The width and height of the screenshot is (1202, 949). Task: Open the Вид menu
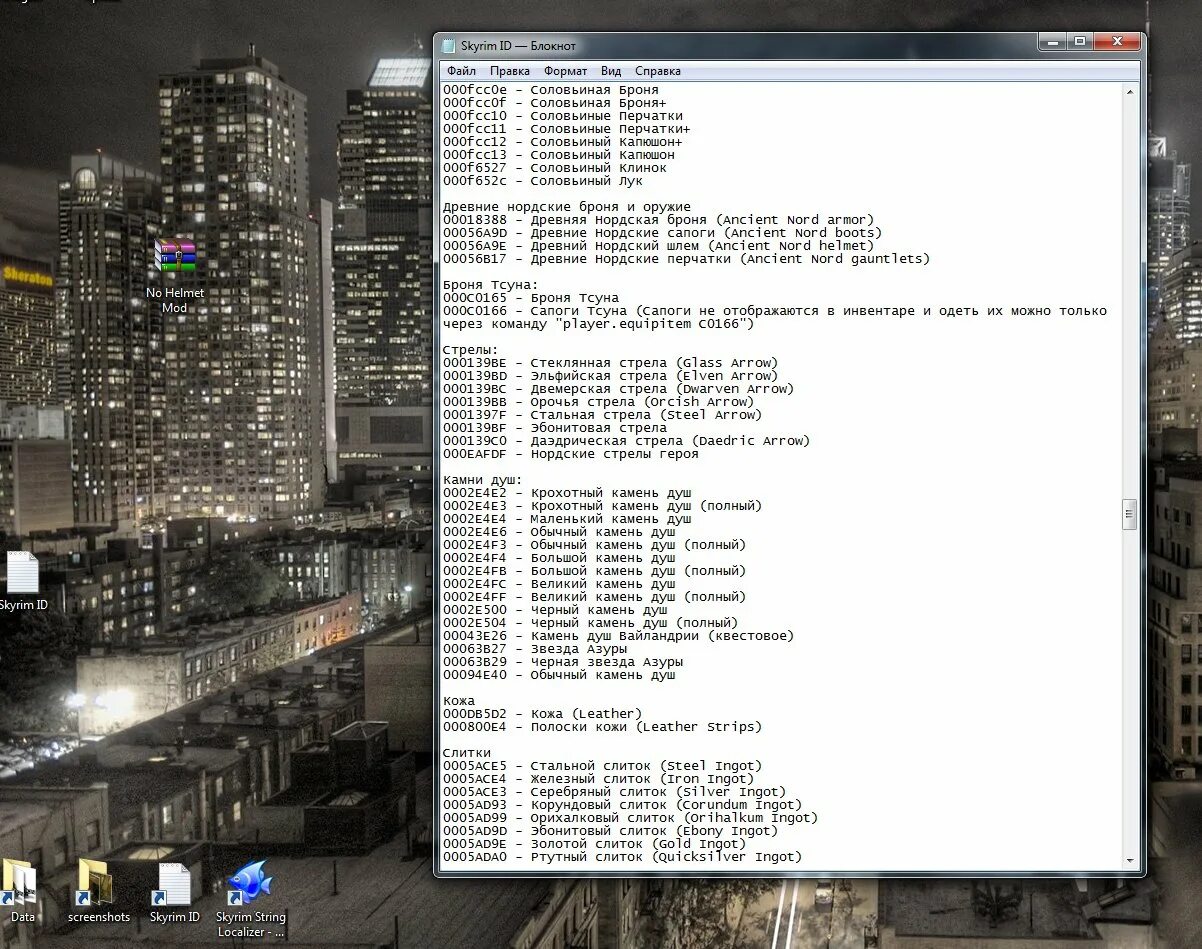611,71
